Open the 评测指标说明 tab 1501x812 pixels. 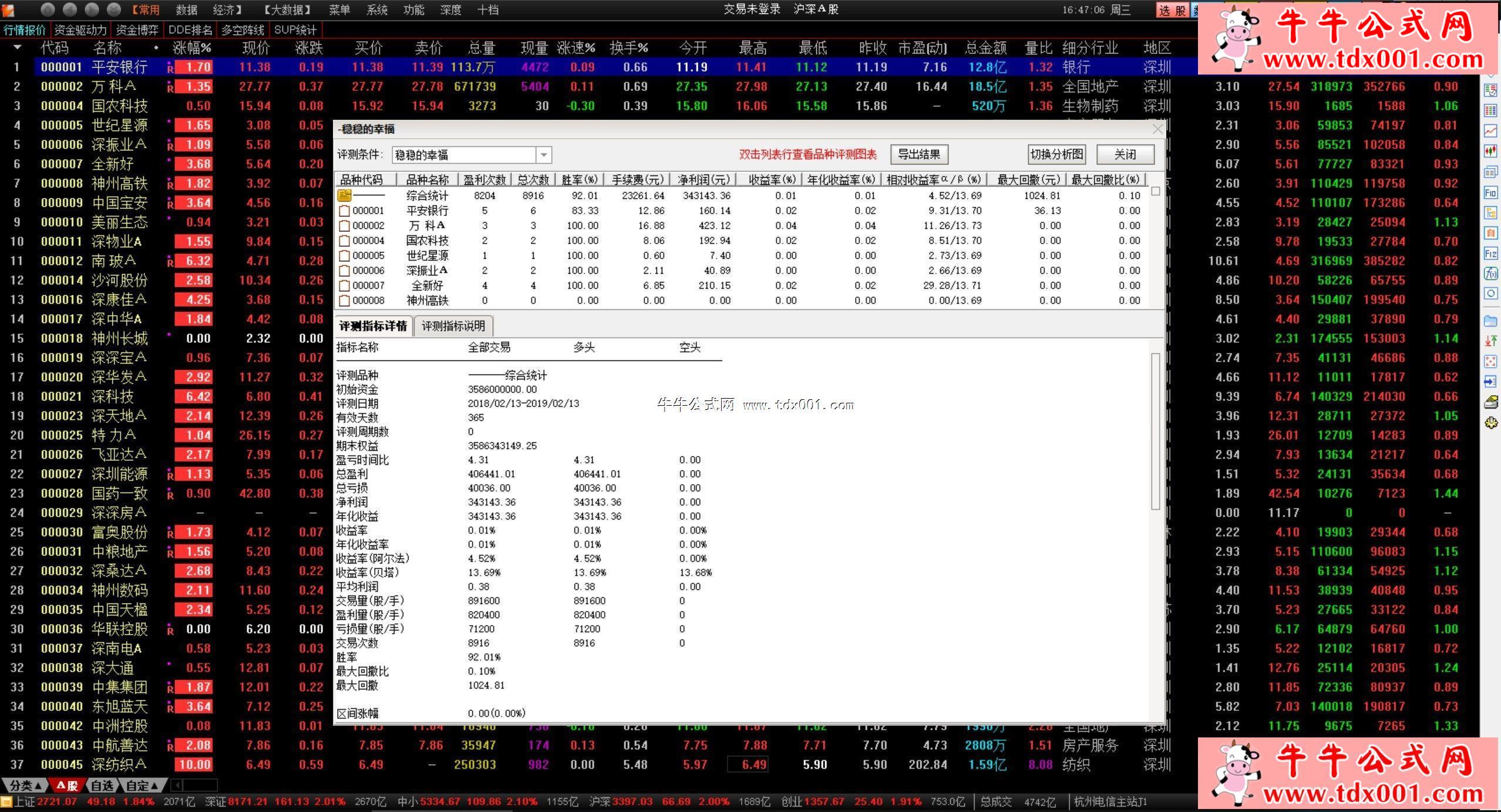pyautogui.click(x=453, y=326)
